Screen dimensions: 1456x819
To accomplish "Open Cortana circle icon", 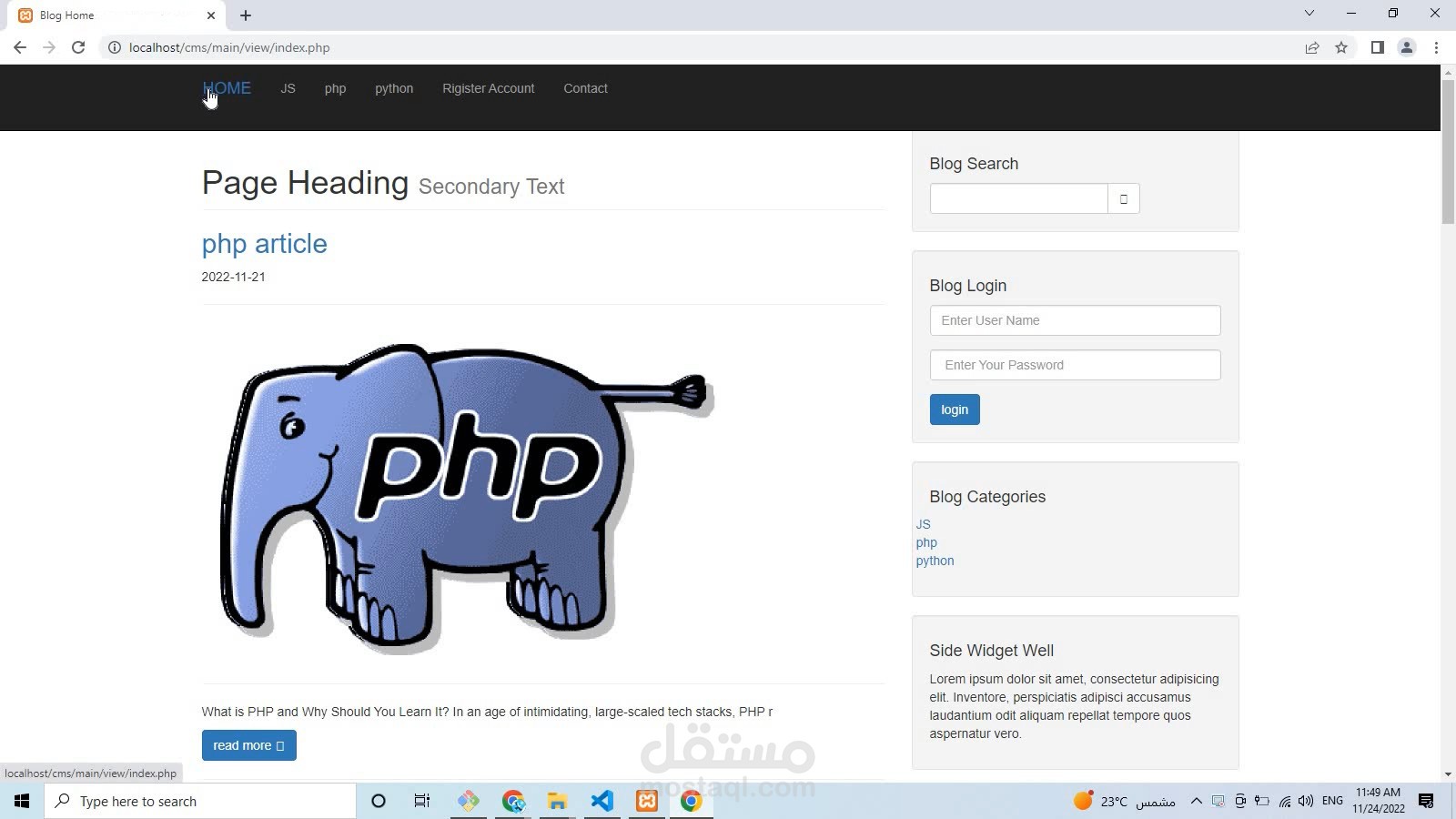I will pos(379,801).
